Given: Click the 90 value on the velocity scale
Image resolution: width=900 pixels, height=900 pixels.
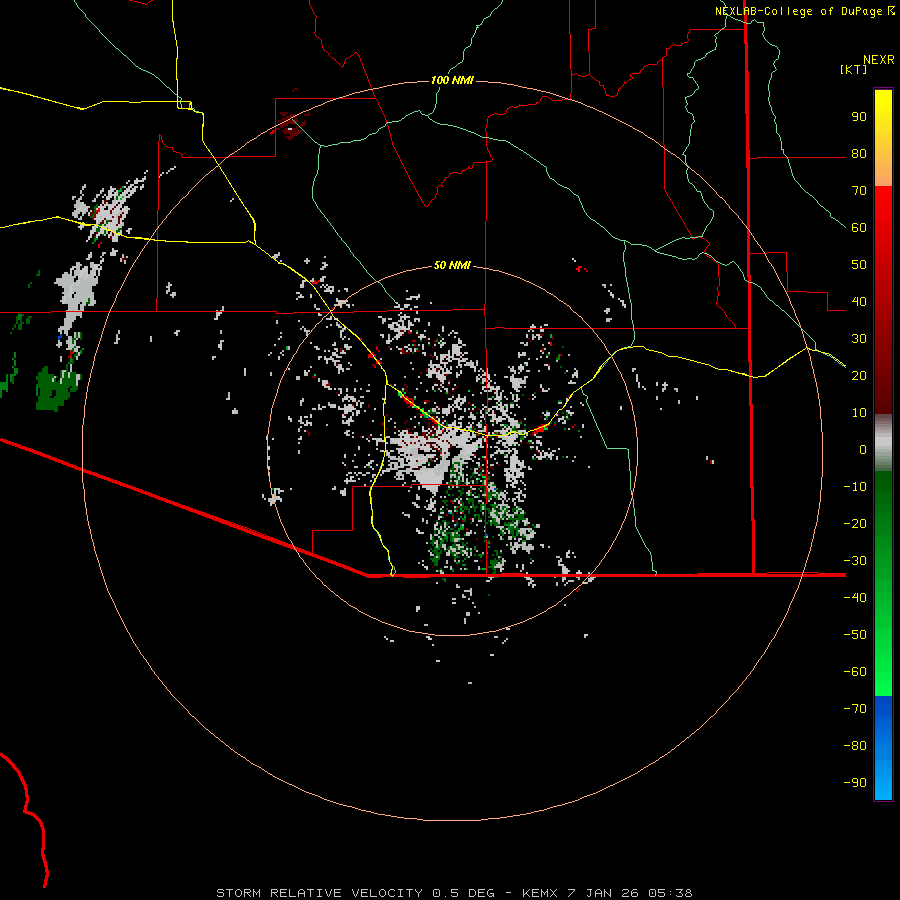Looking at the screenshot, I should (859, 117).
